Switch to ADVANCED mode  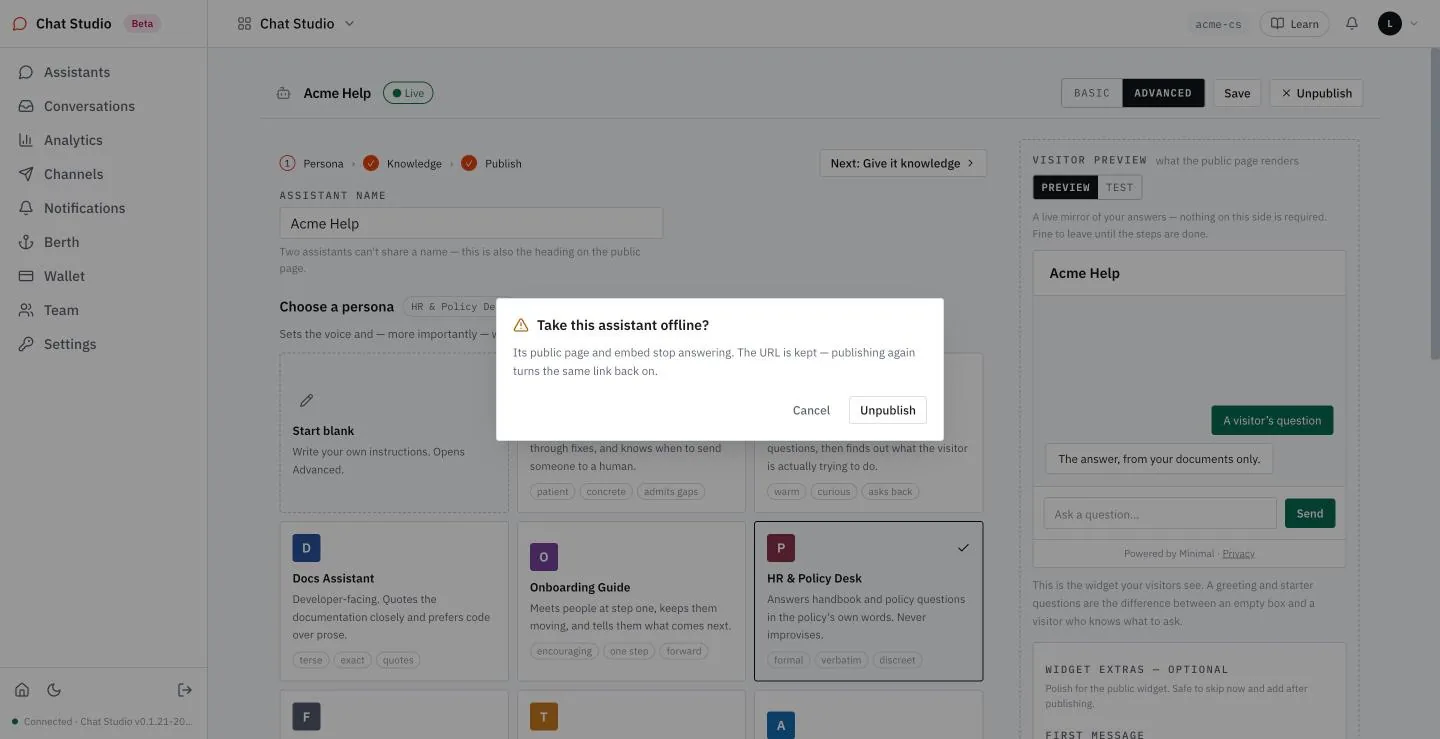tap(1163, 93)
